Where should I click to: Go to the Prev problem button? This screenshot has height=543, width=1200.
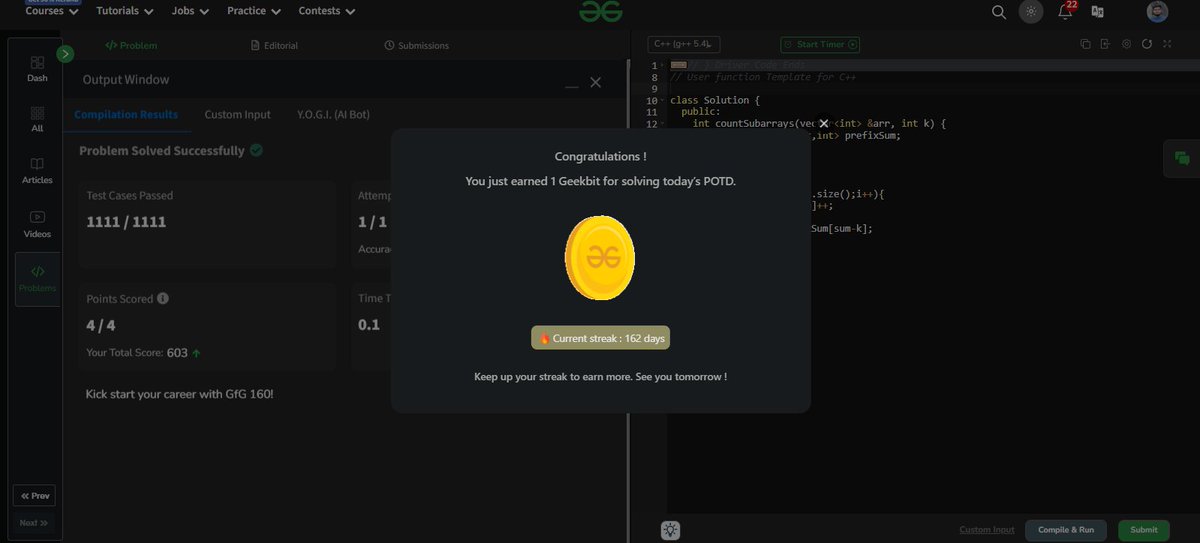pos(34,495)
